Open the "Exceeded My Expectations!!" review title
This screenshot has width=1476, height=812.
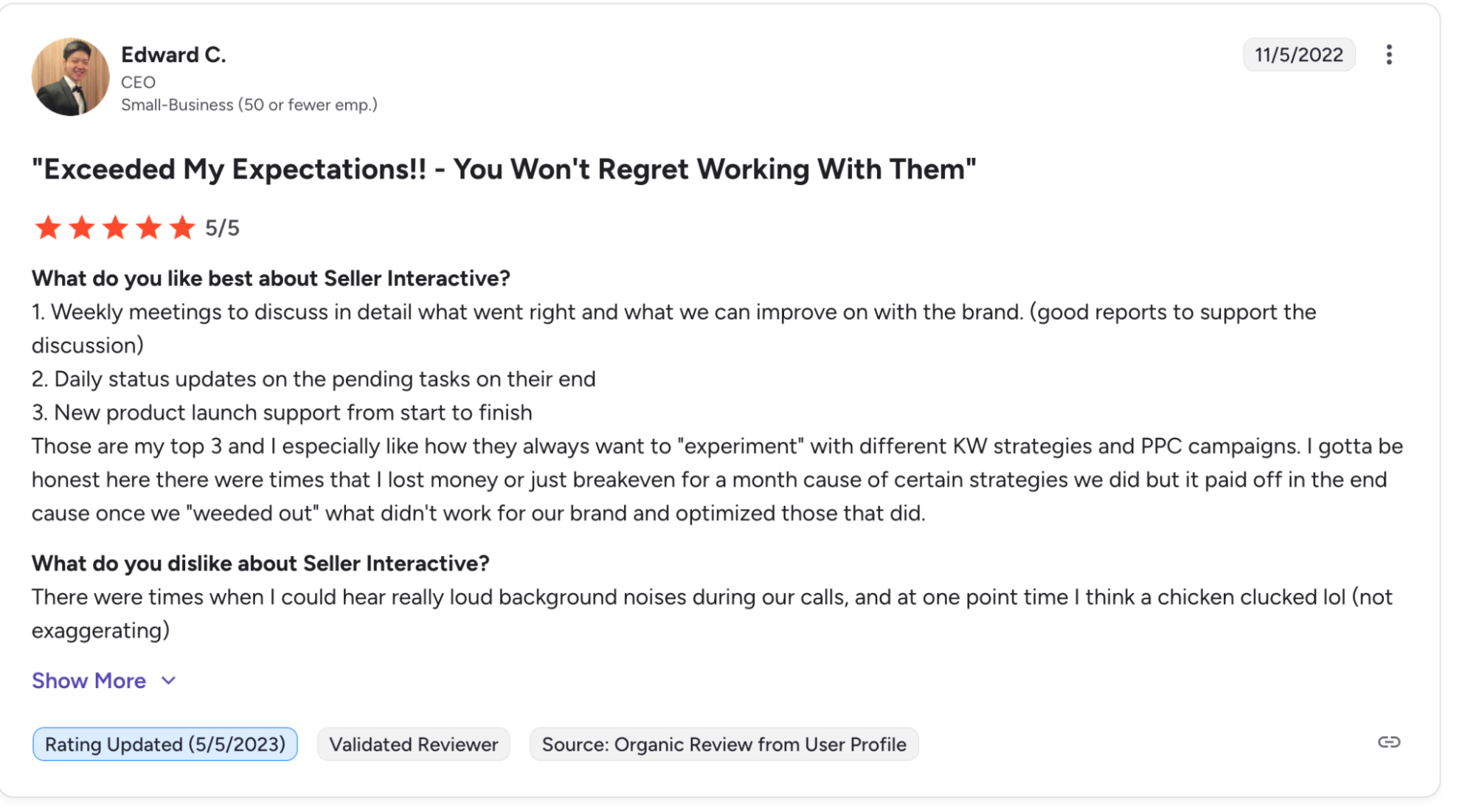[x=504, y=169]
